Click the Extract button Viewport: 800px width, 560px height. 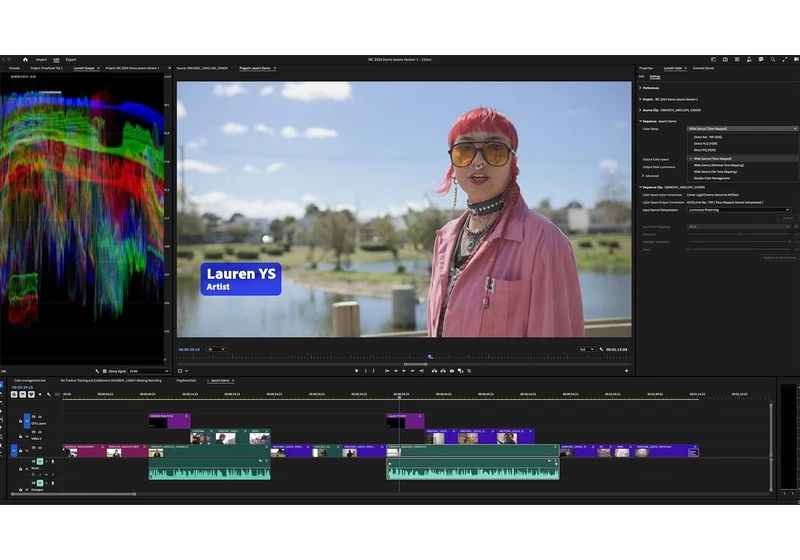(443, 371)
